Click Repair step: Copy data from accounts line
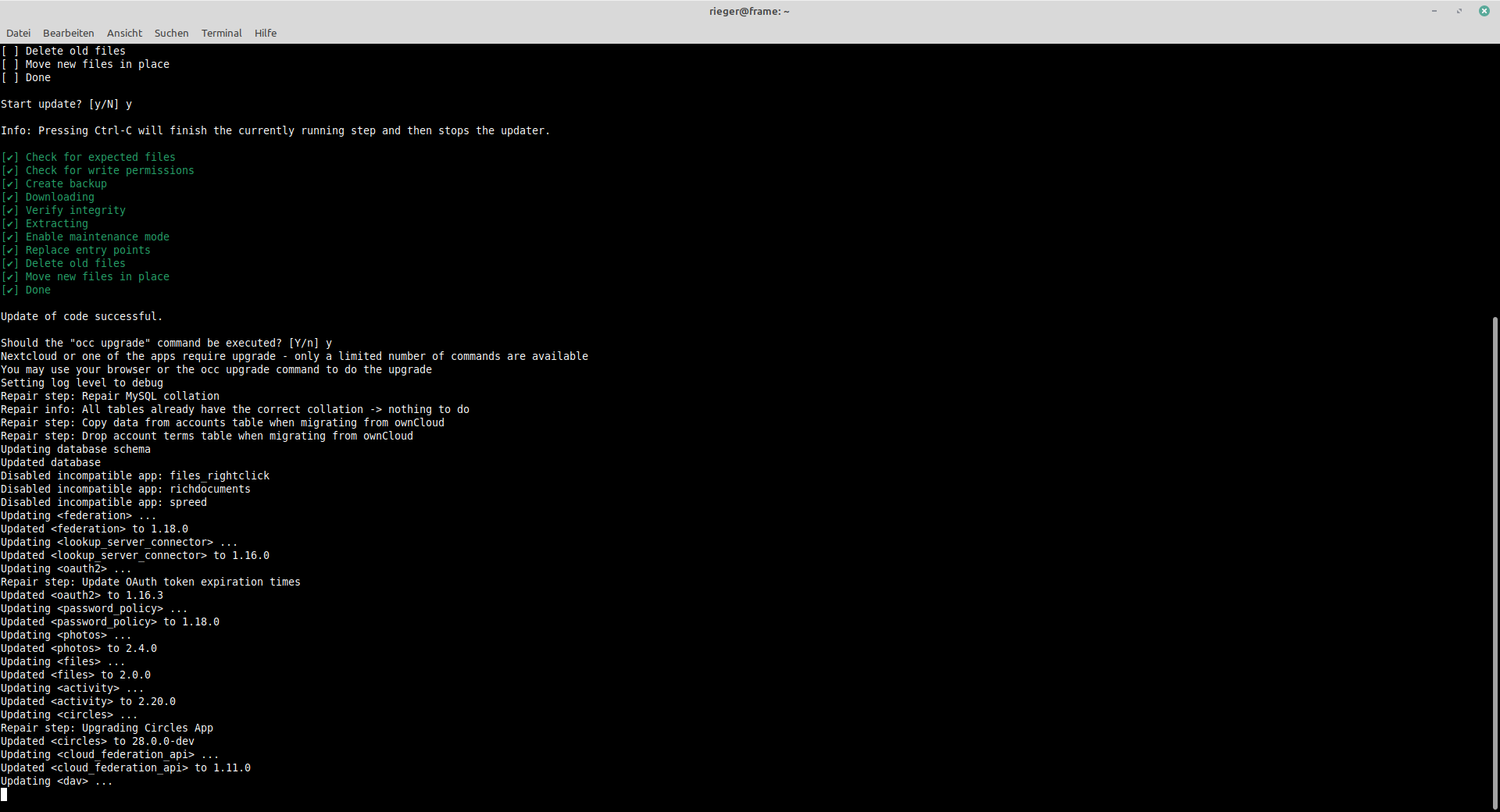Screen dimensions: 1500x812 (223, 422)
